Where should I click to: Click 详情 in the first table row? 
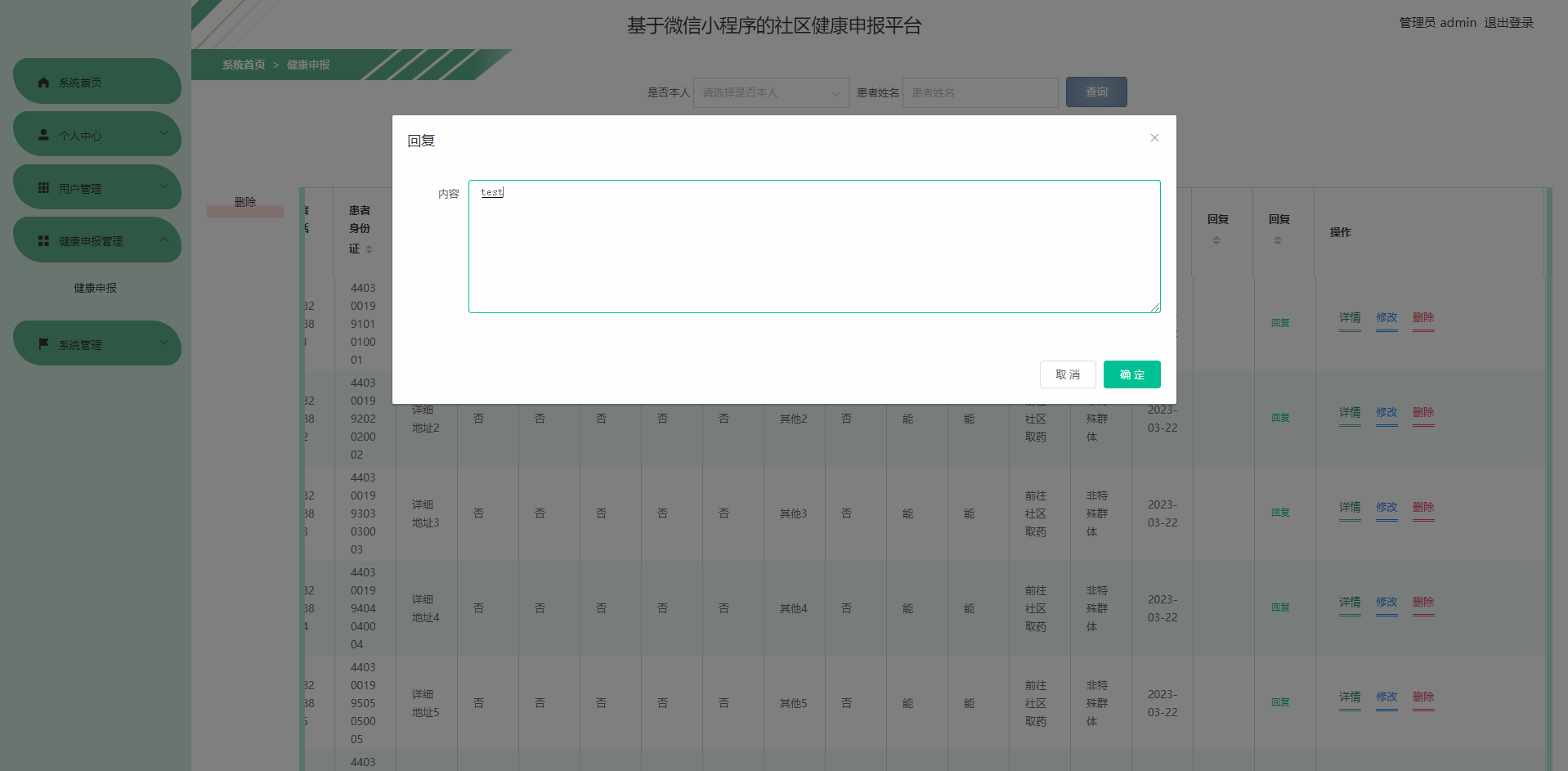pyautogui.click(x=1350, y=318)
